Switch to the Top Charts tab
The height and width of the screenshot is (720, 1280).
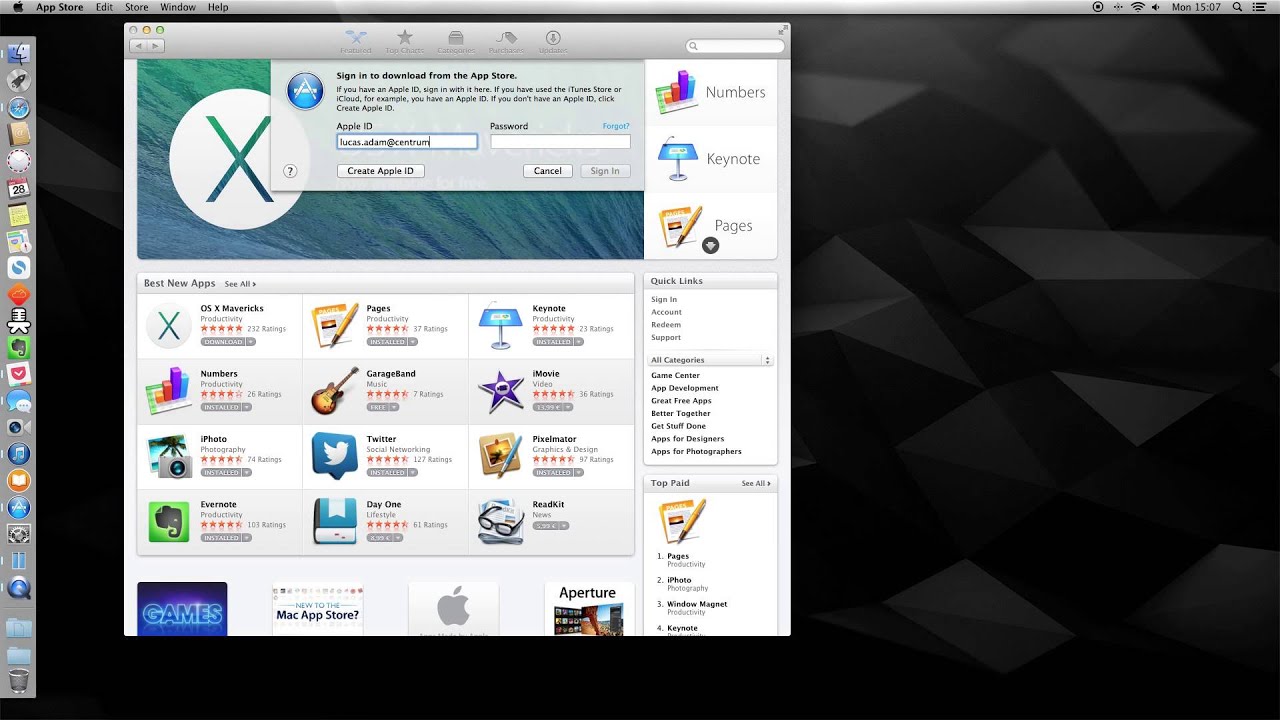coord(404,41)
